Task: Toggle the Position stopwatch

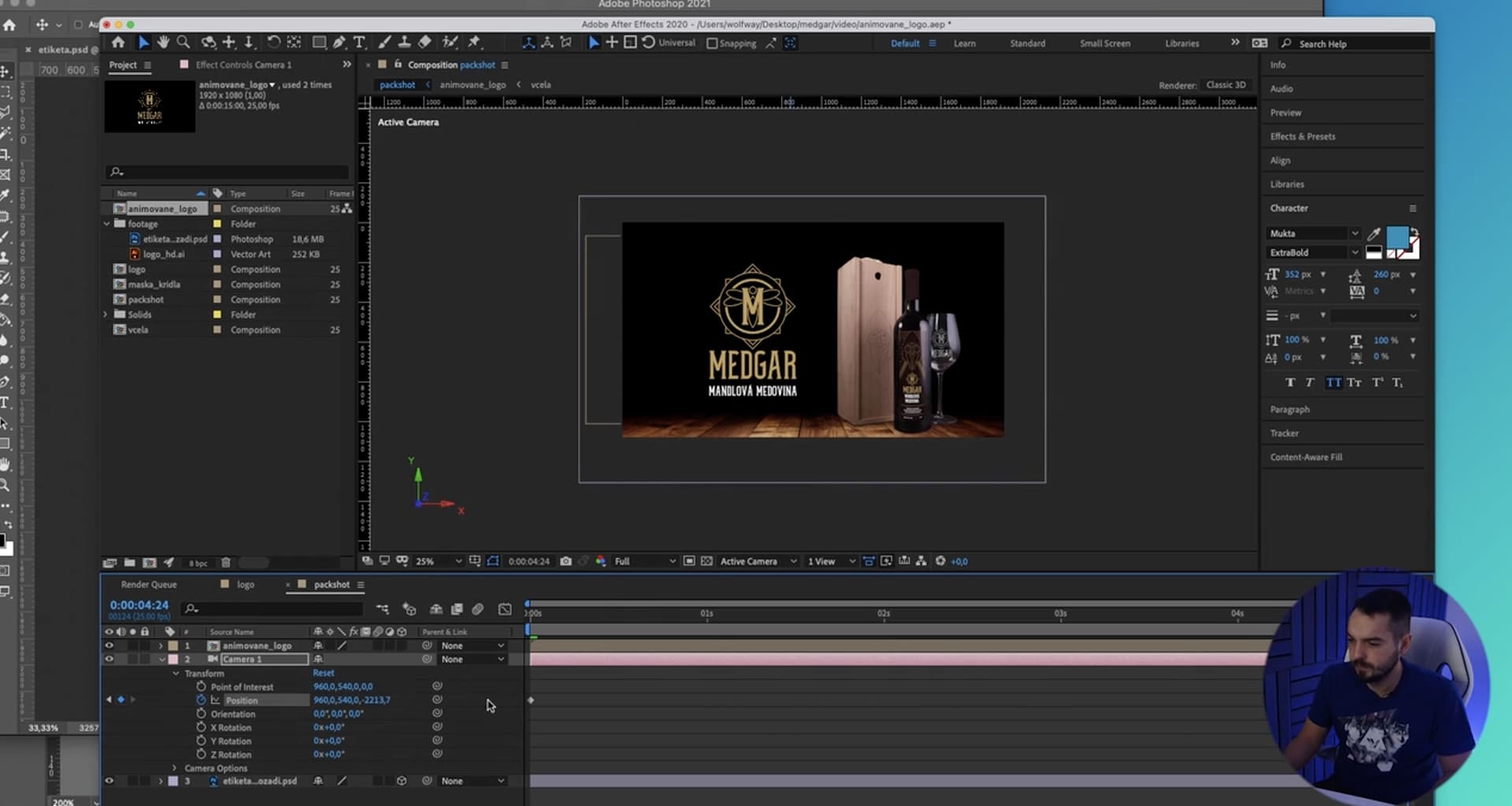Action: click(201, 700)
